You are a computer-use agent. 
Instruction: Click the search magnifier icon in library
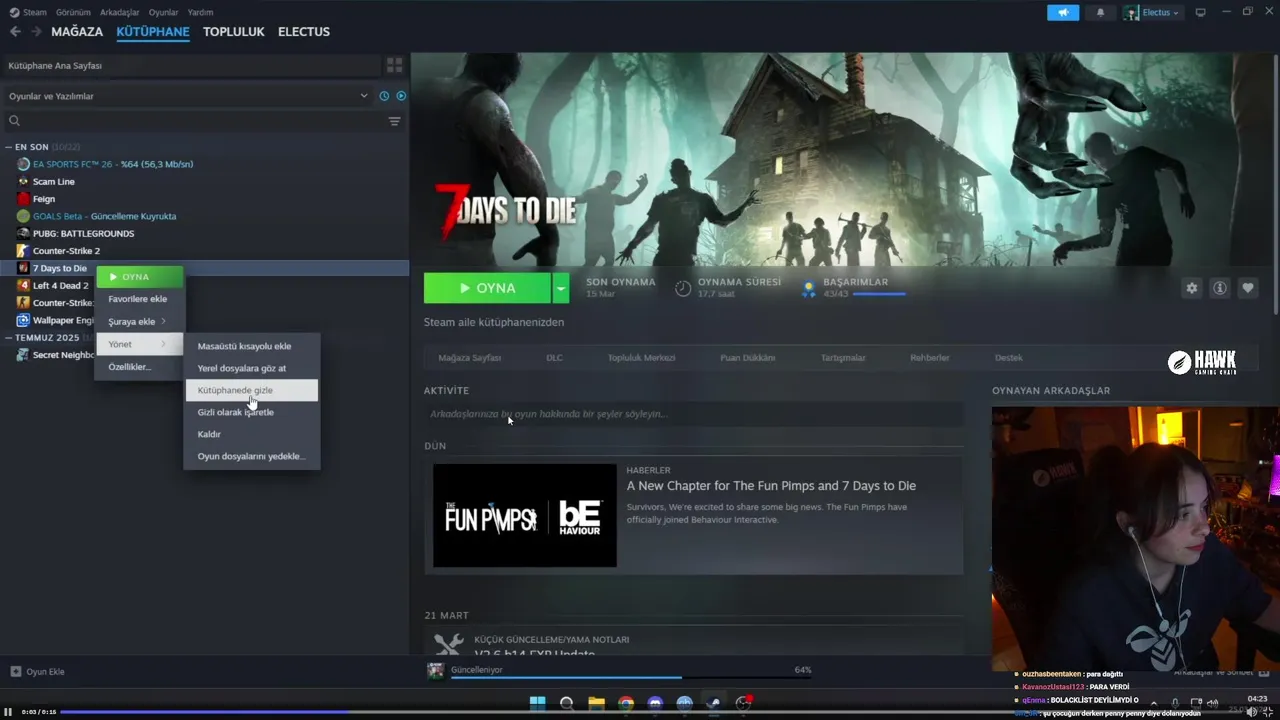point(14,121)
